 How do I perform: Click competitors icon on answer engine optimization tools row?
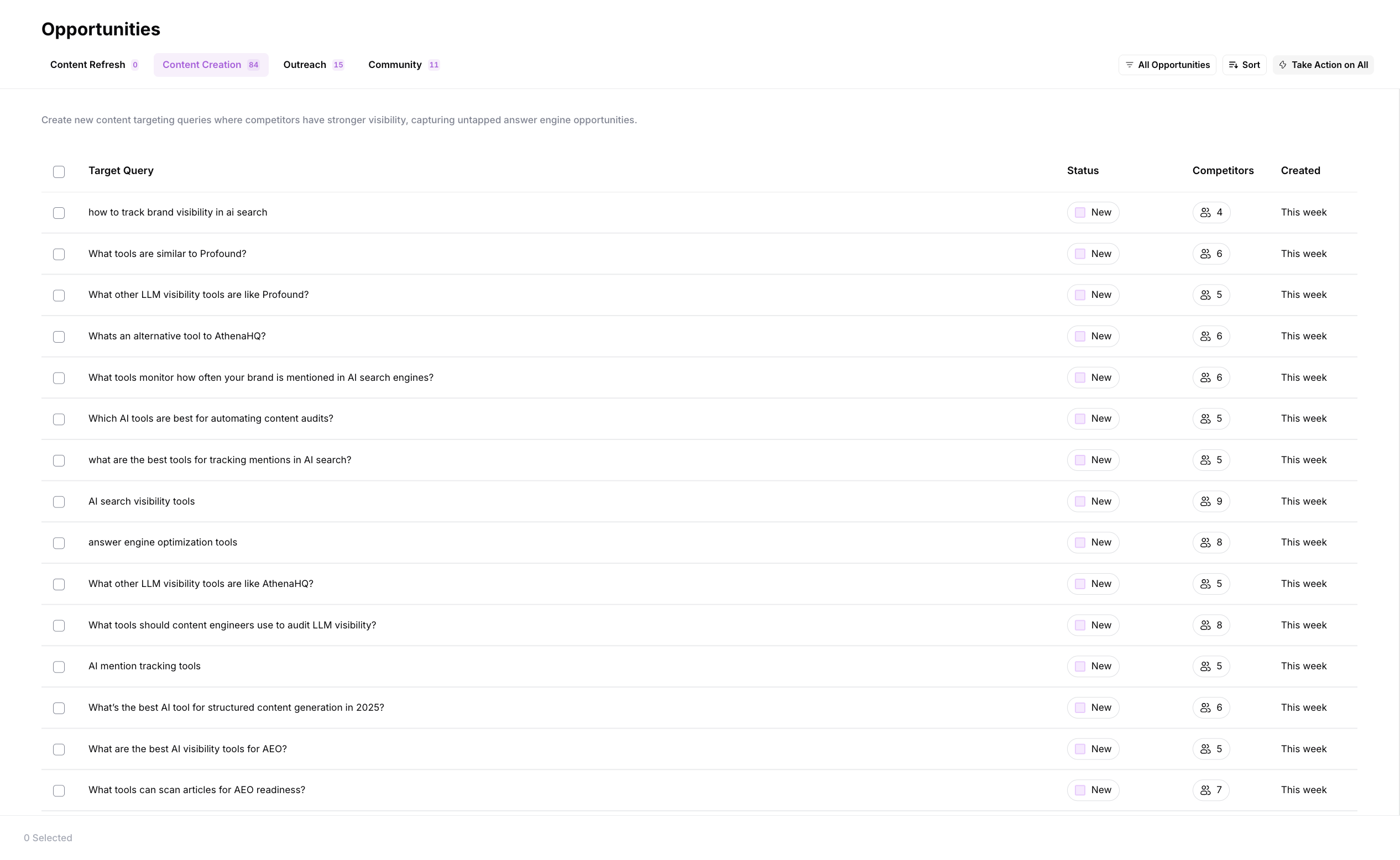(x=1205, y=543)
